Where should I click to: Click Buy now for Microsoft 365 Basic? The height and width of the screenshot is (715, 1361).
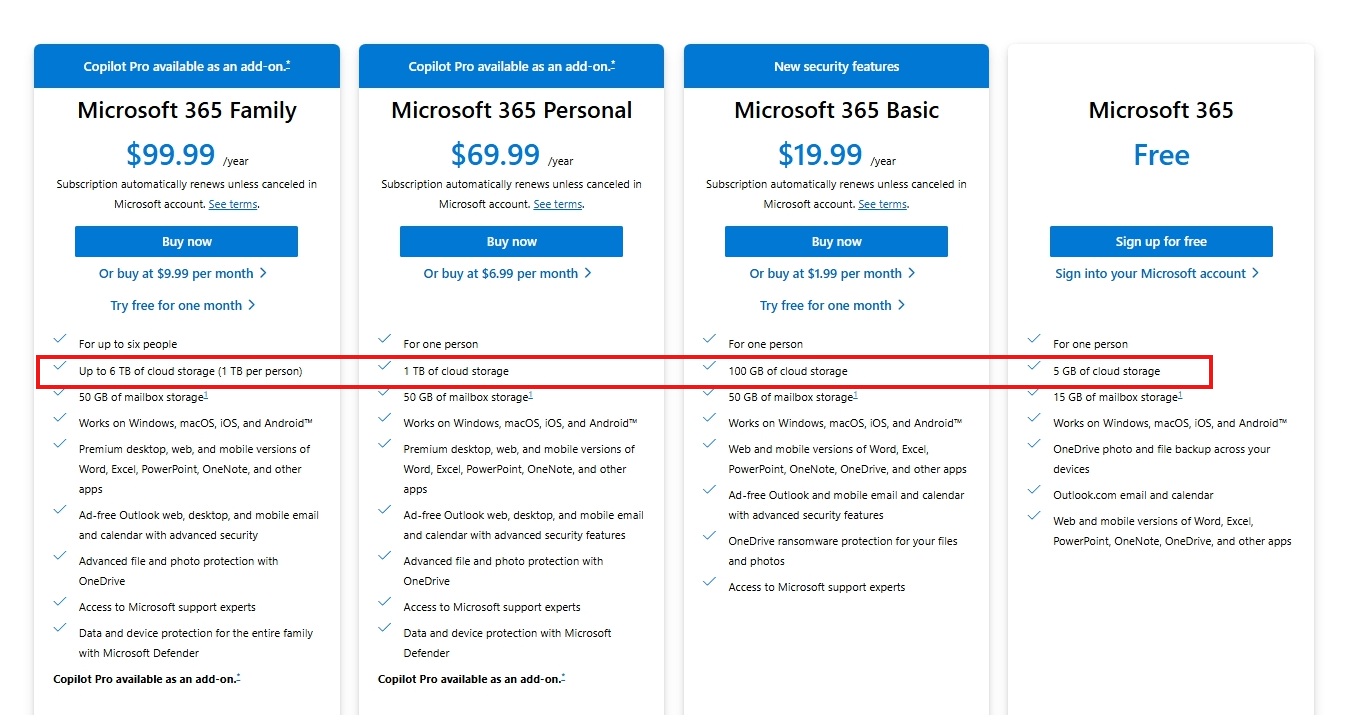pyautogui.click(x=836, y=241)
